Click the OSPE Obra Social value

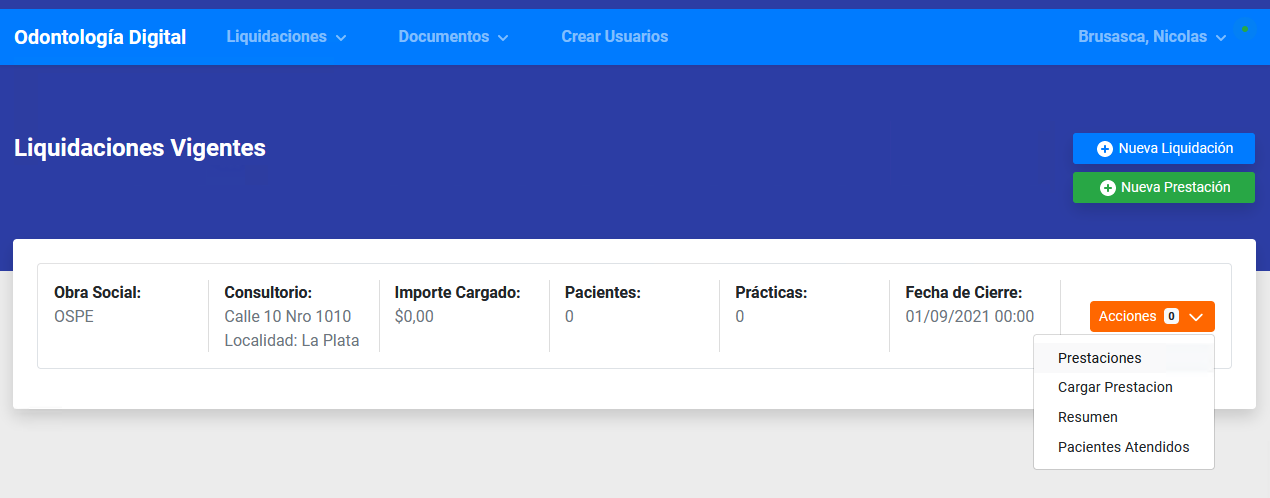pyautogui.click(x=74, y=317)
